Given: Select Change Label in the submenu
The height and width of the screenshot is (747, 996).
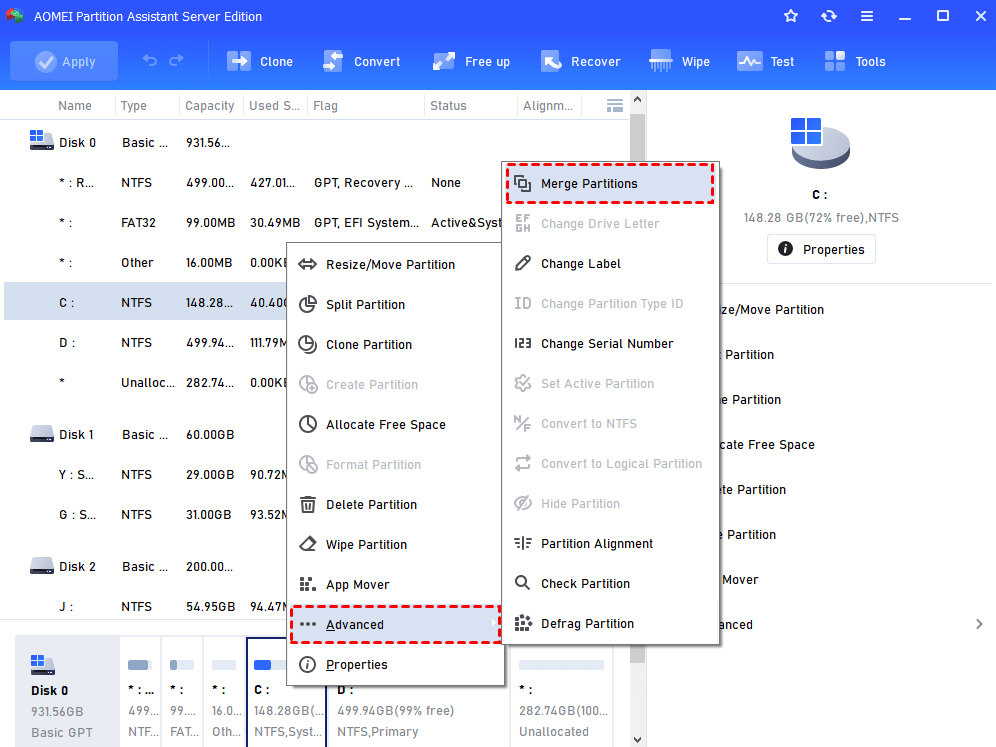Looking at the screenshot, I should click(x=610, y=264).
